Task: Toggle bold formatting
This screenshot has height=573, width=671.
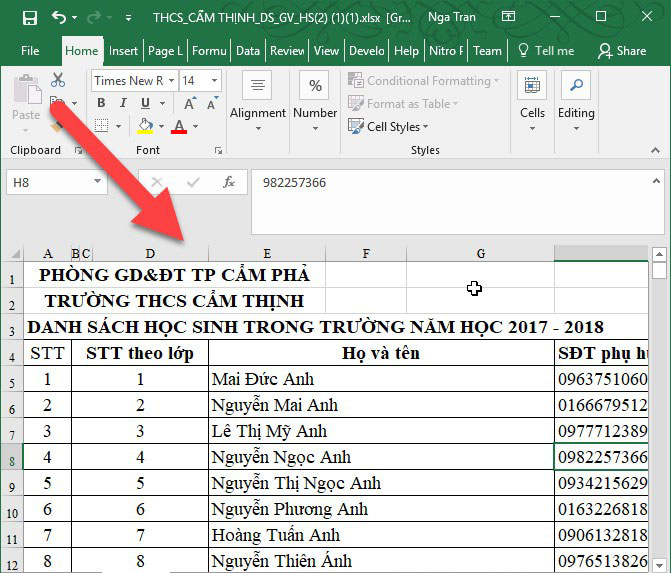Action: click(101, 103)
